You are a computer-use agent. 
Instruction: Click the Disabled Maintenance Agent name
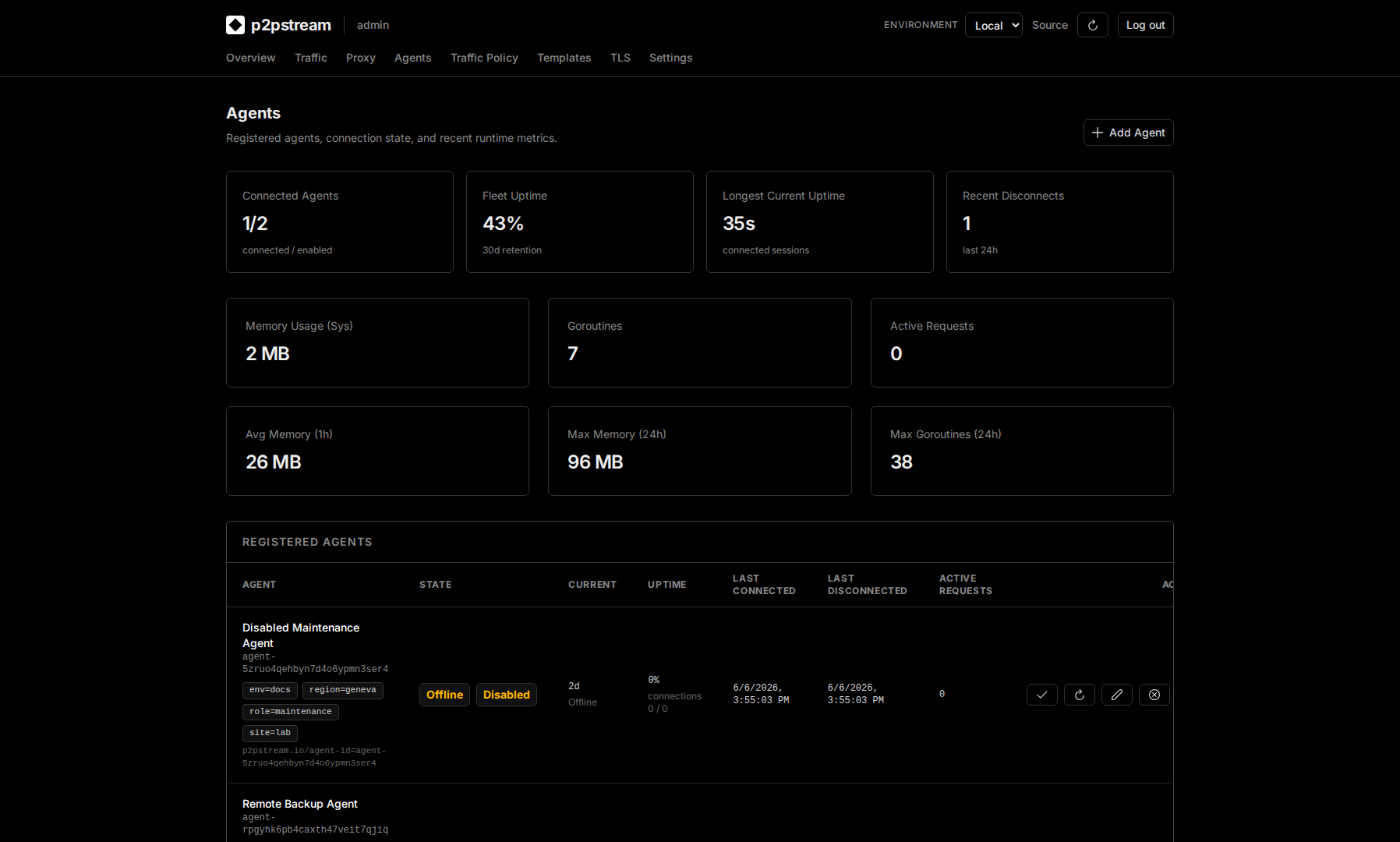[301, 635]
